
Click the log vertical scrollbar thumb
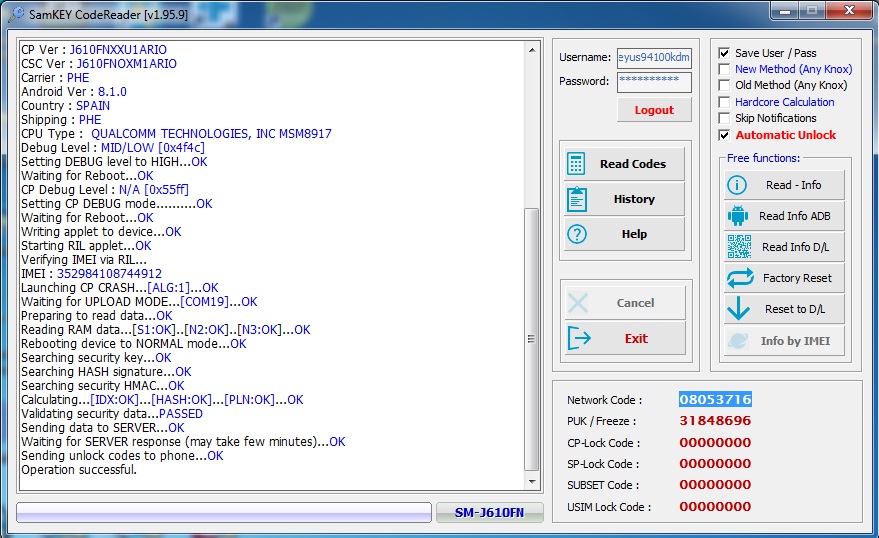(x=531, y=339)
